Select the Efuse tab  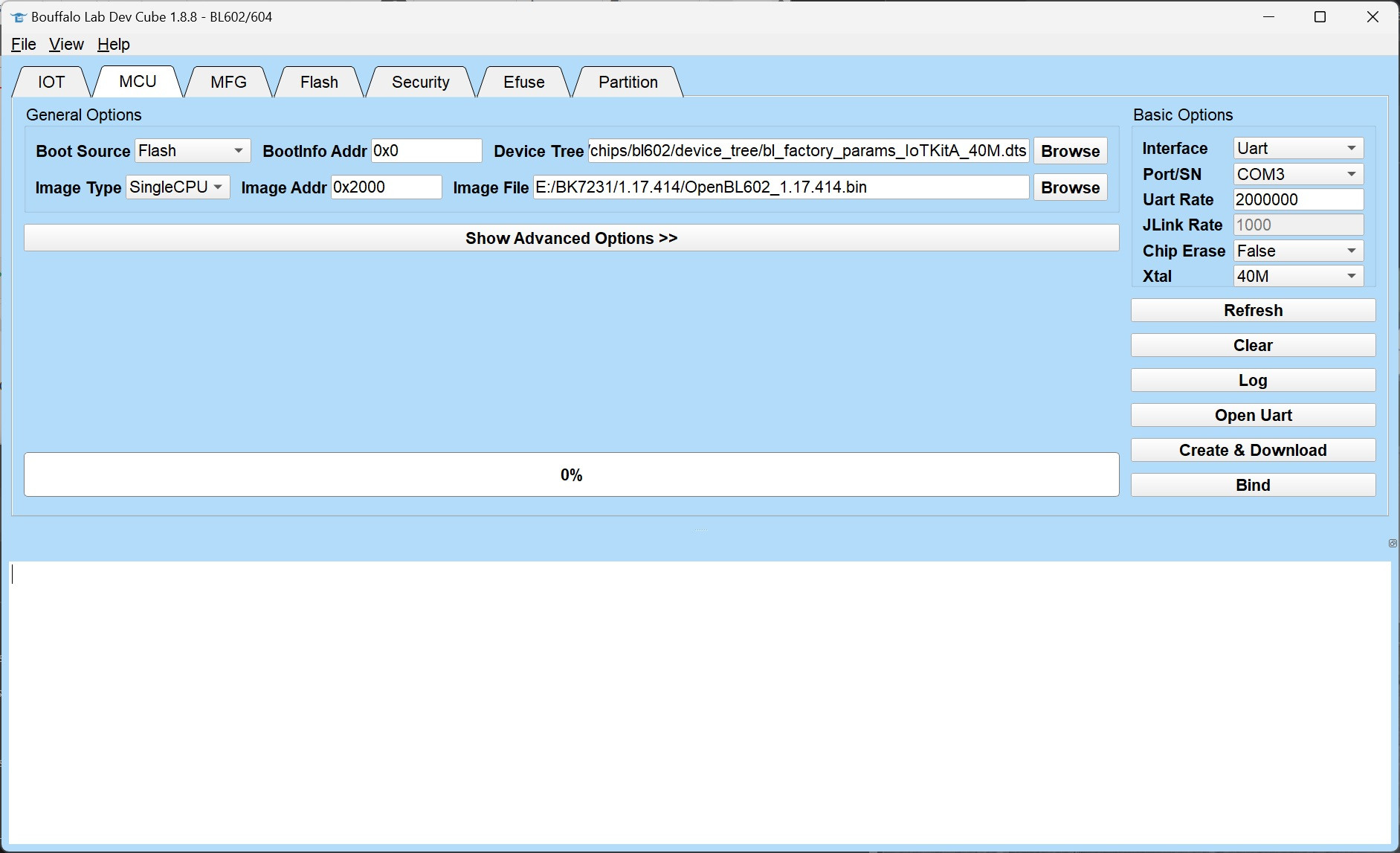tap(523, 82)
